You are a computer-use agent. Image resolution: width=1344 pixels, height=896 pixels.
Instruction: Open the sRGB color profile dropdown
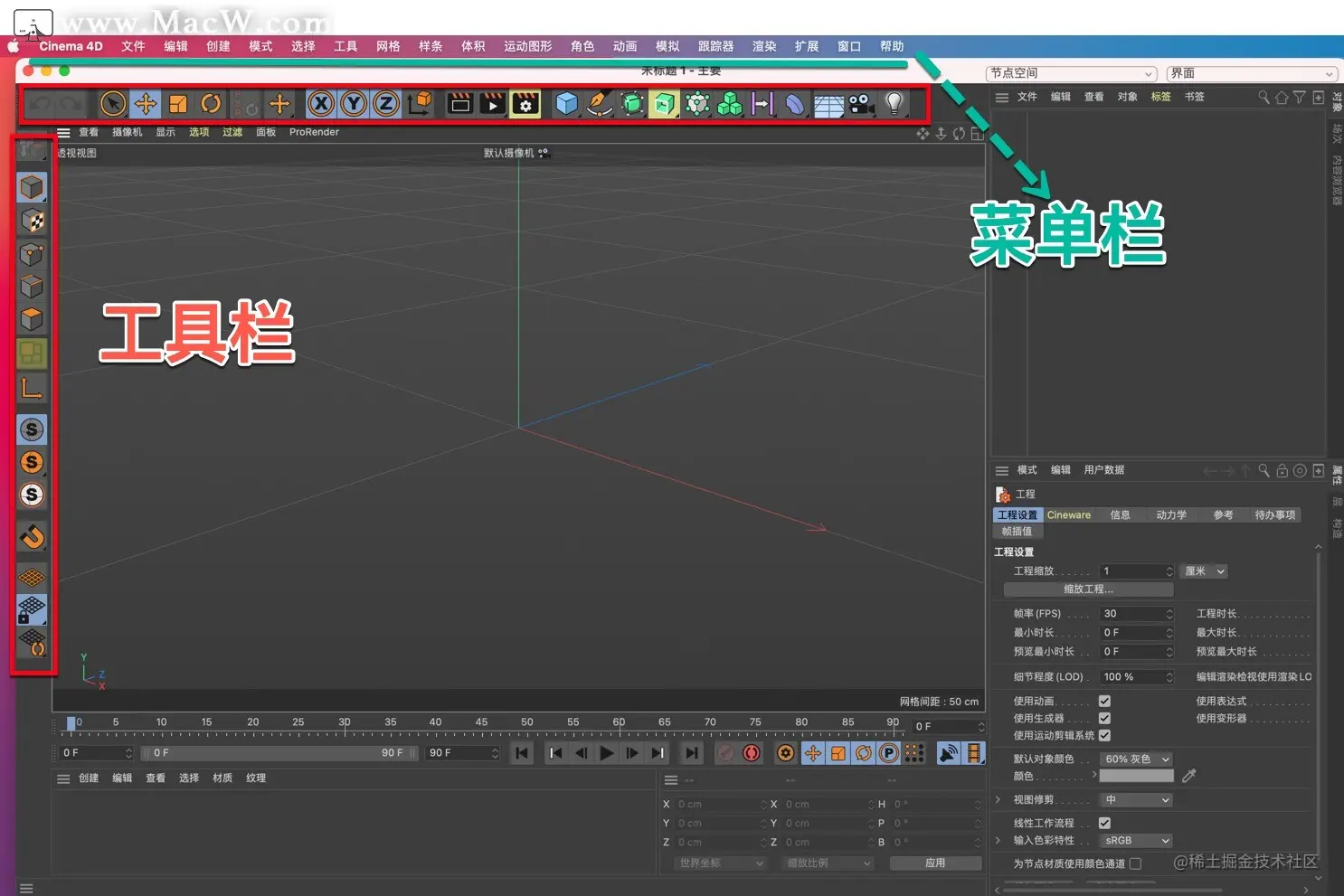(1136, 841)
